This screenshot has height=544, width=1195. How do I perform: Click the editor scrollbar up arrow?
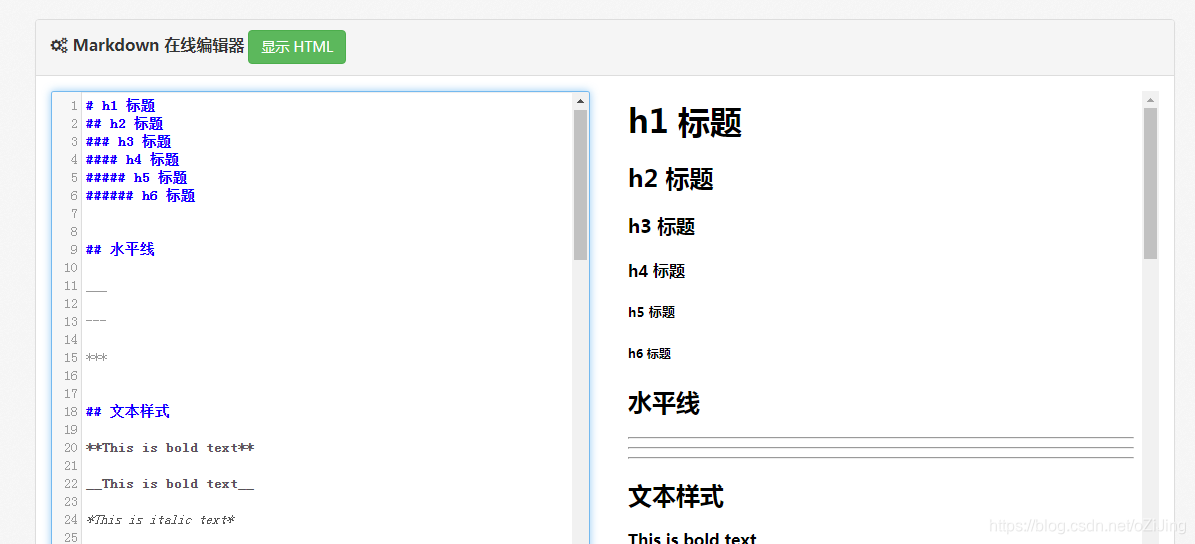580,101
